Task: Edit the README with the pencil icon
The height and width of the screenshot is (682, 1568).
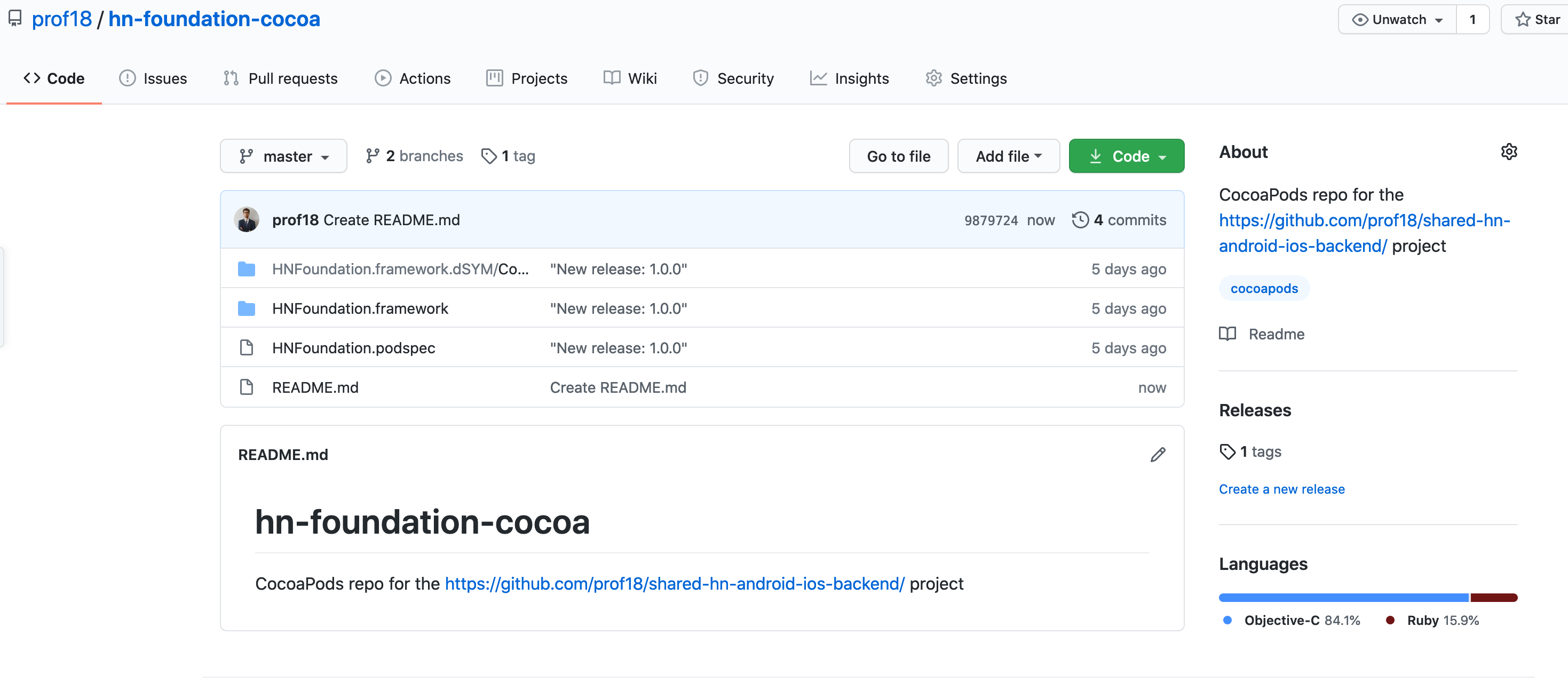Action: [x=1158, y=455]
